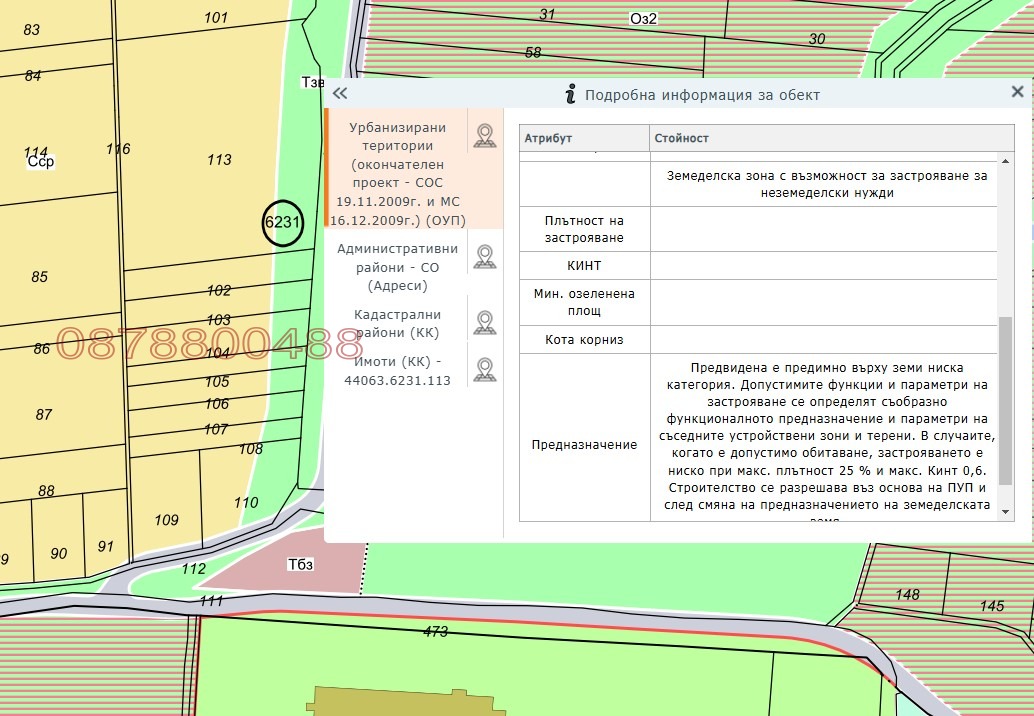The image size is (1034, 716).
Task: Click parcel 30 on the map
Action: pos(817,39)
